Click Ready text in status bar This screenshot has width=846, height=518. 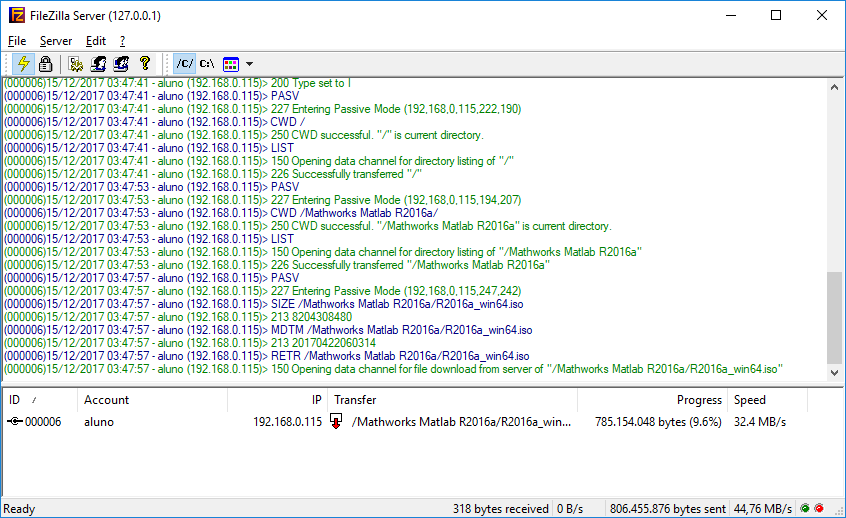(19, 509)
